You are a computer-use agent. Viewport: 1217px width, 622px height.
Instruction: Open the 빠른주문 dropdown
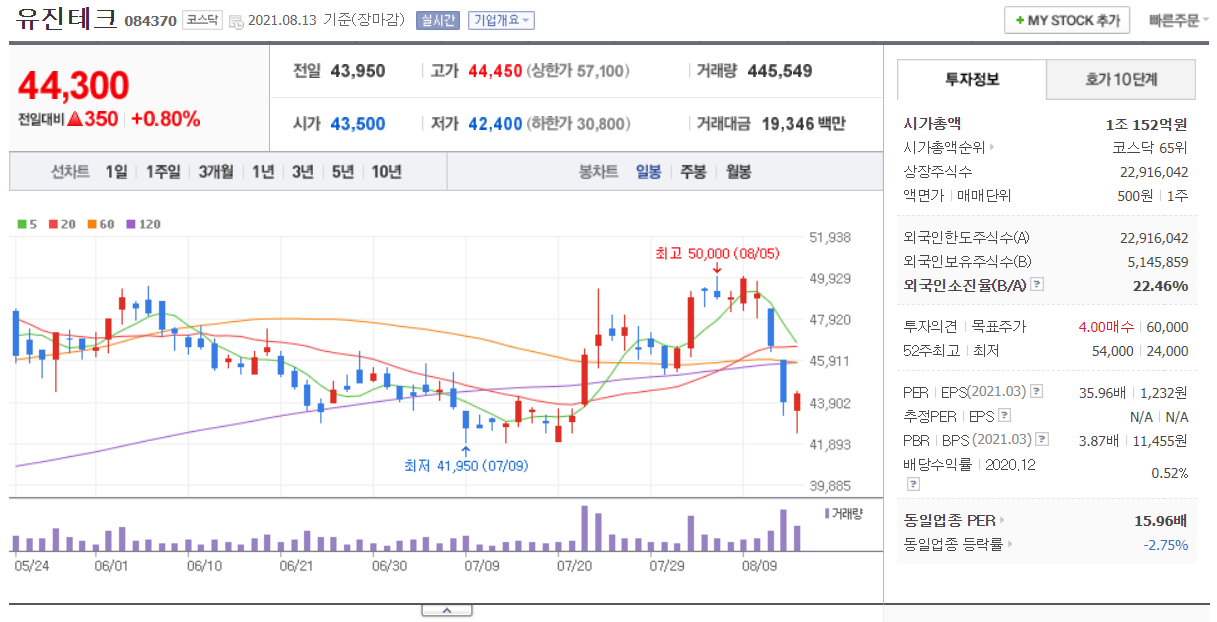point(1178,20)
